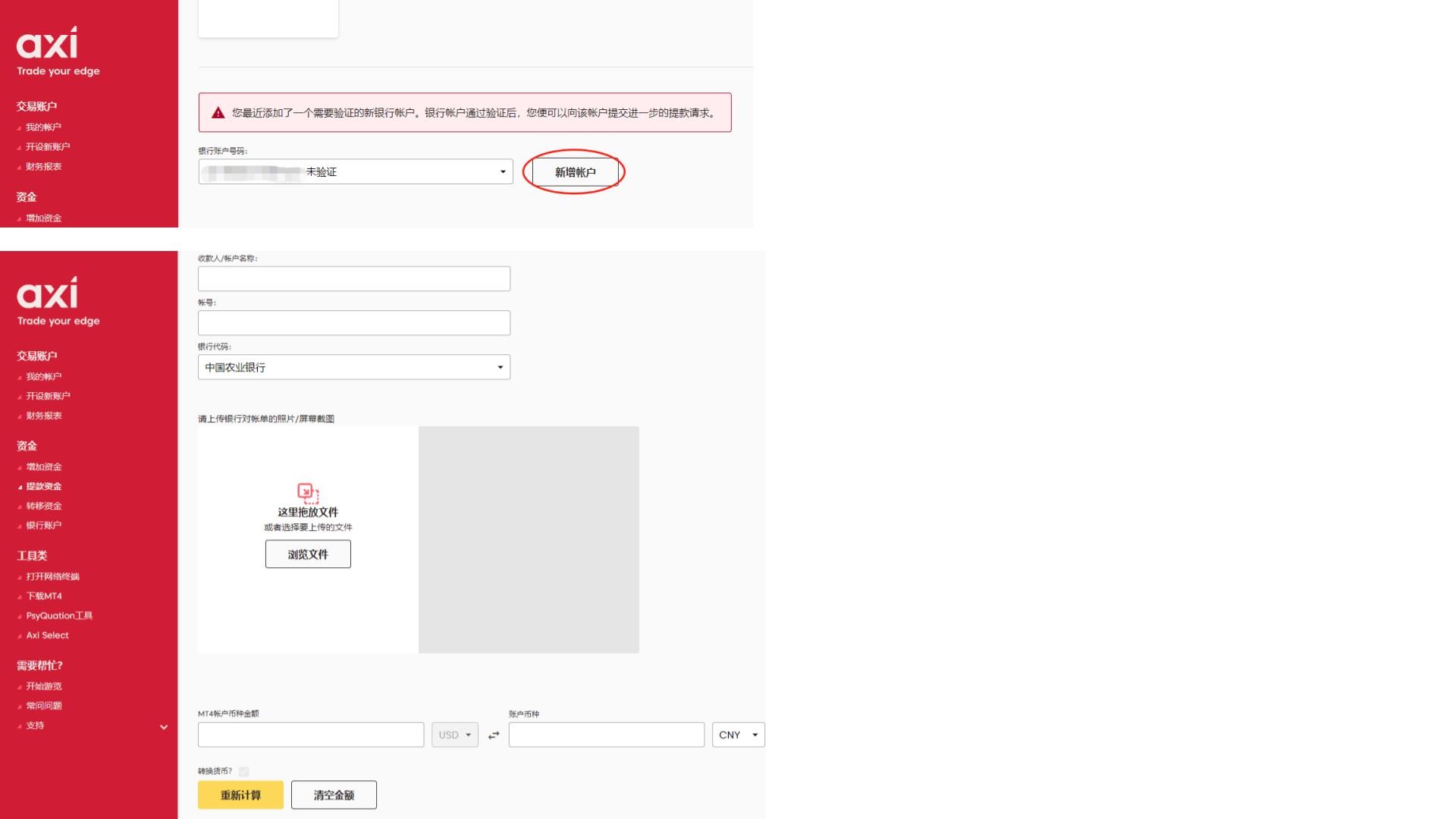This screenshot has width=1456, height=819.
Task: Click the 清空金额 button
Action: coord(334,795)
